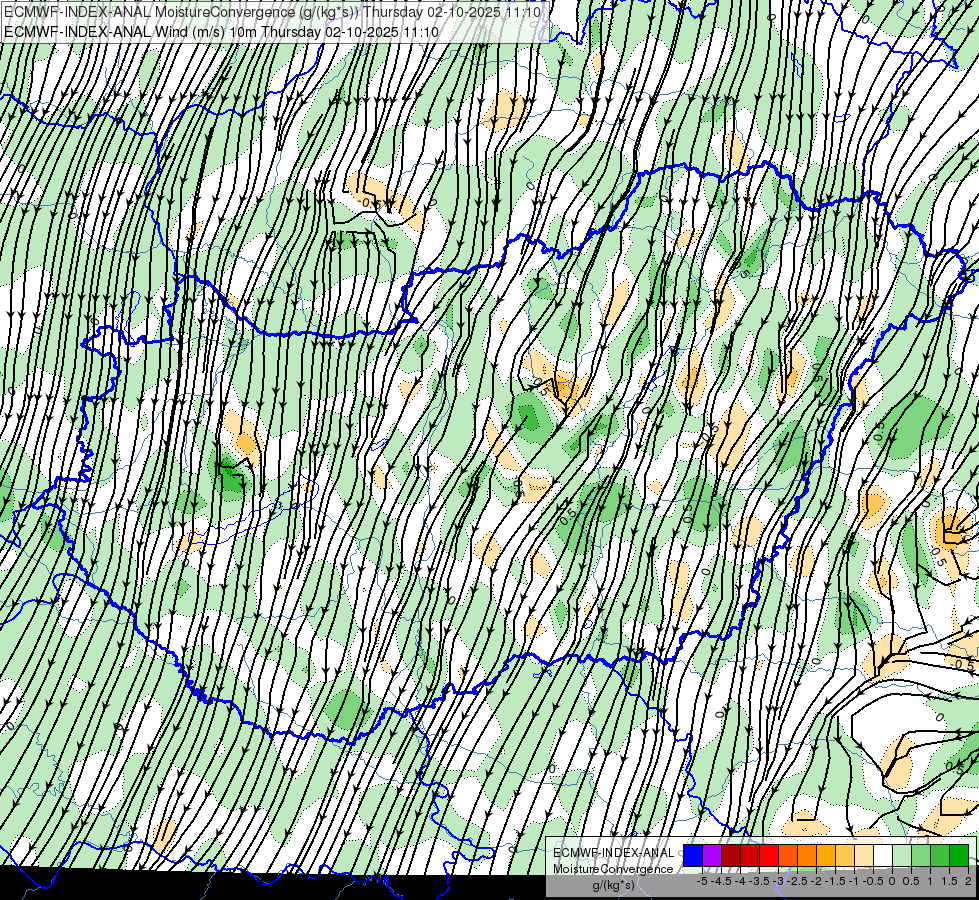This screenshot has height=900, width=979.
Task: Click the "-3" legend scale label
Action: click(779, 881)
